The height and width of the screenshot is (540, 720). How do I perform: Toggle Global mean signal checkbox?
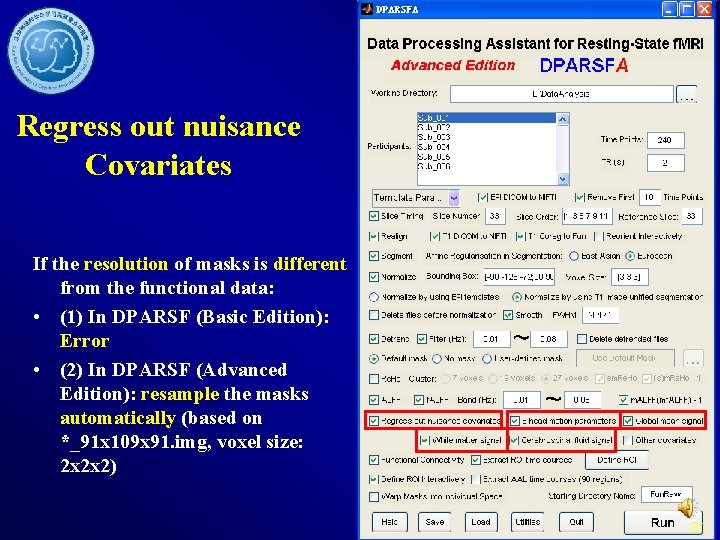628,421
